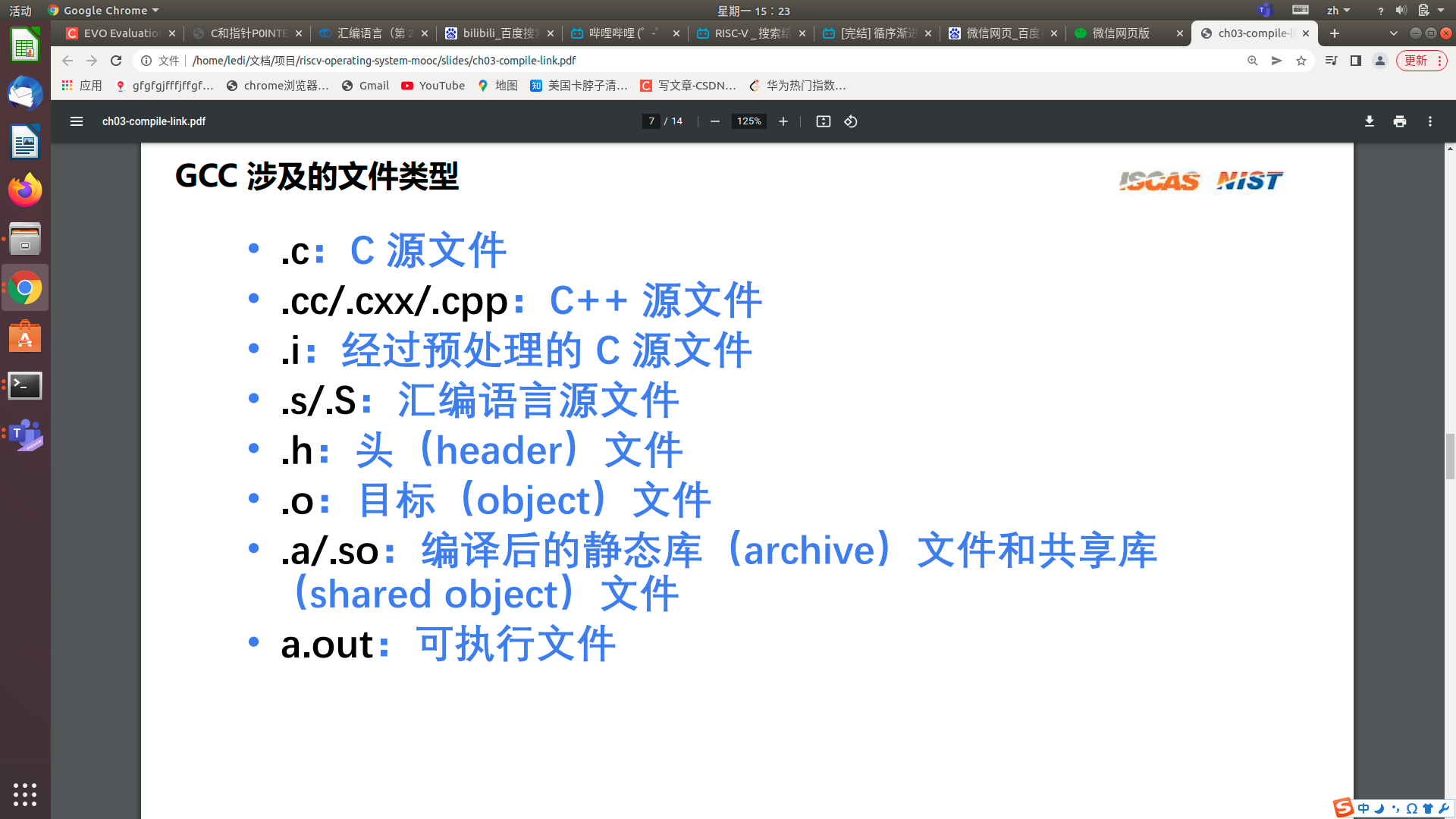This screenshot has width=1456, height=819.
Task: Open the IME wrench settings icon
Action: point(1443,808)
